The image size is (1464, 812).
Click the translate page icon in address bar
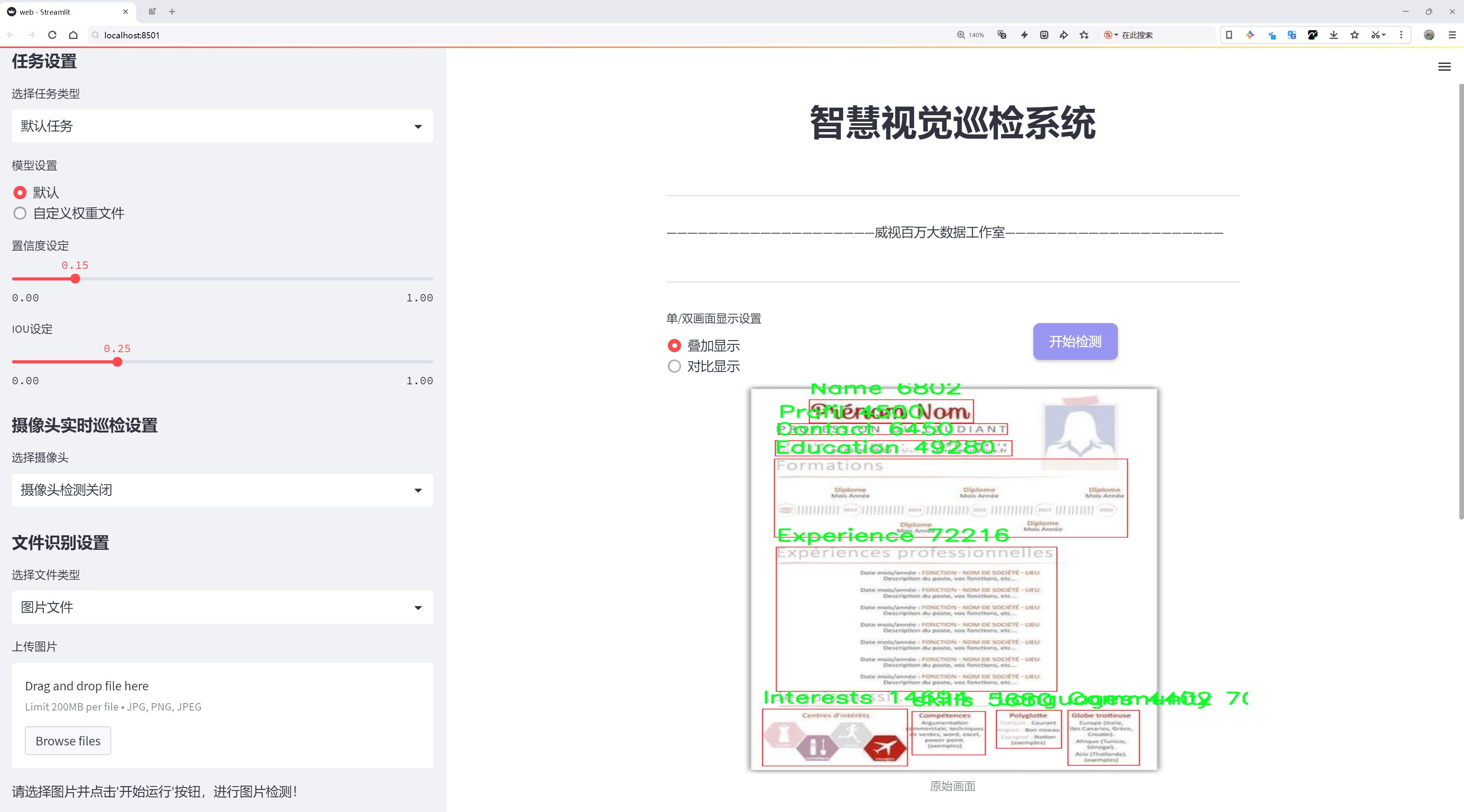[1002, 35]
